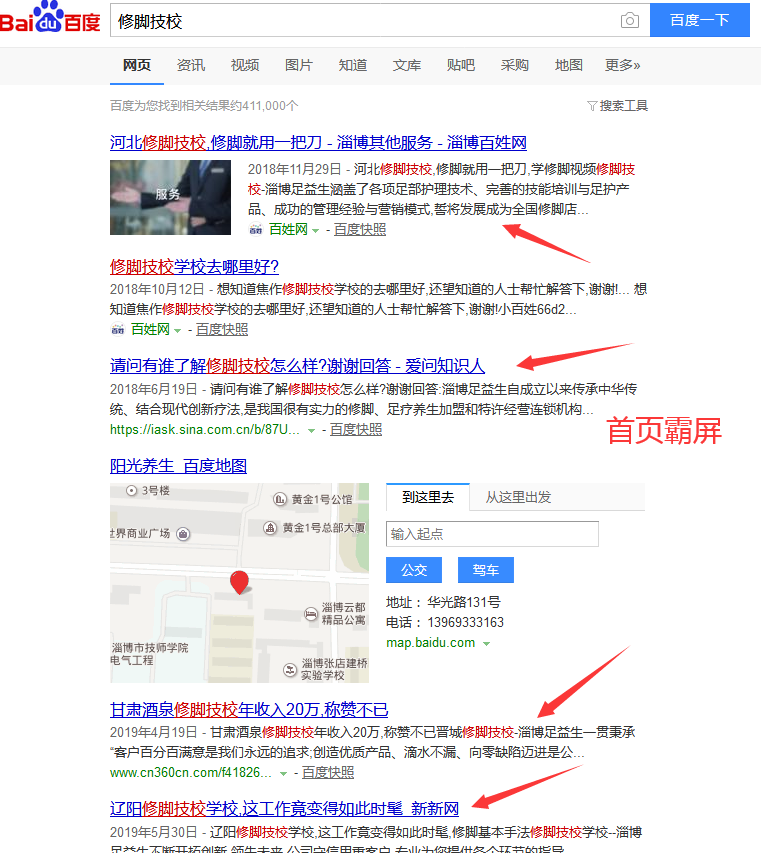
Task: Click the Baidu logo
Action: [50, 17]
